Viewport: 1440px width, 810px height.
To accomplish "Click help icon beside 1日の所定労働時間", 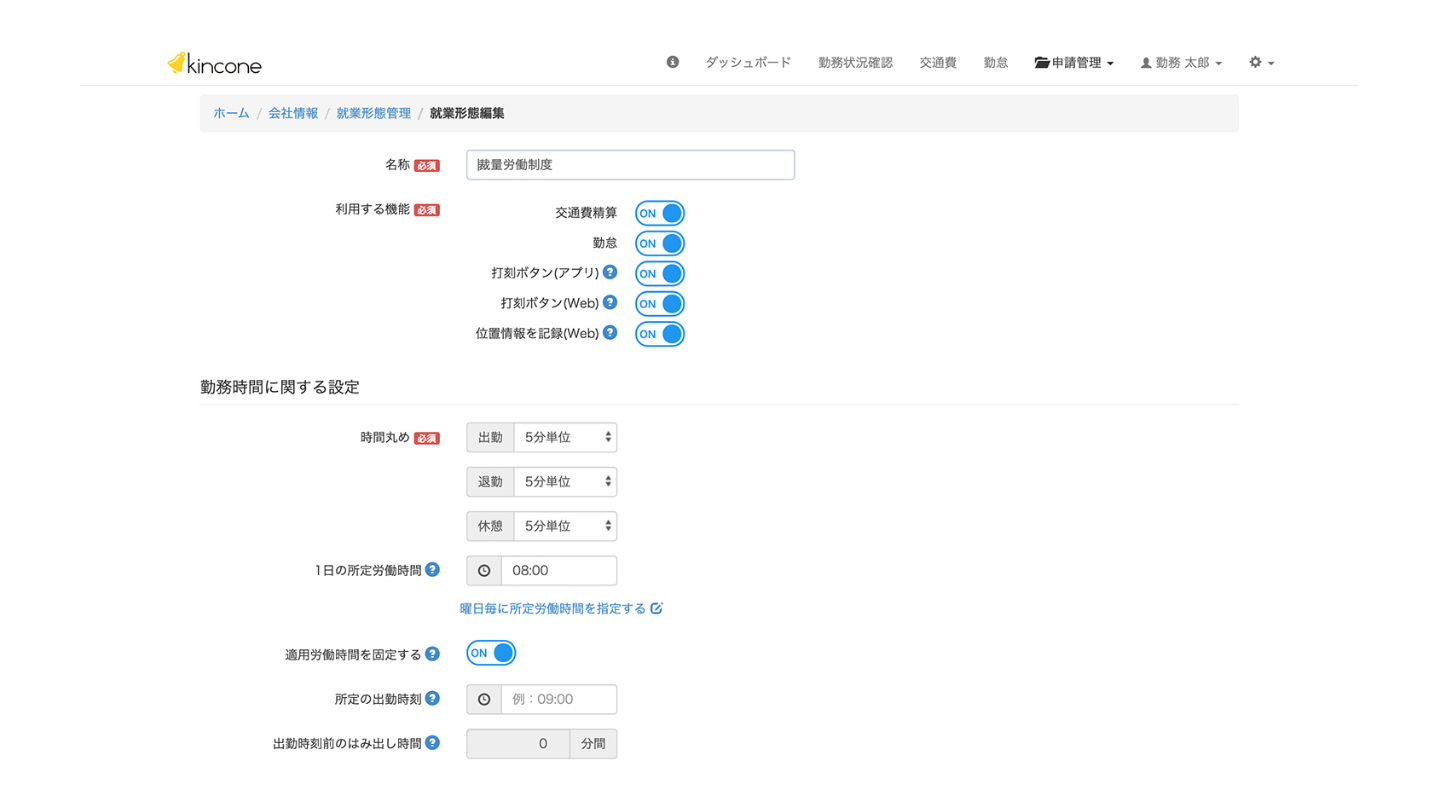I will click(x=432, y=569).
